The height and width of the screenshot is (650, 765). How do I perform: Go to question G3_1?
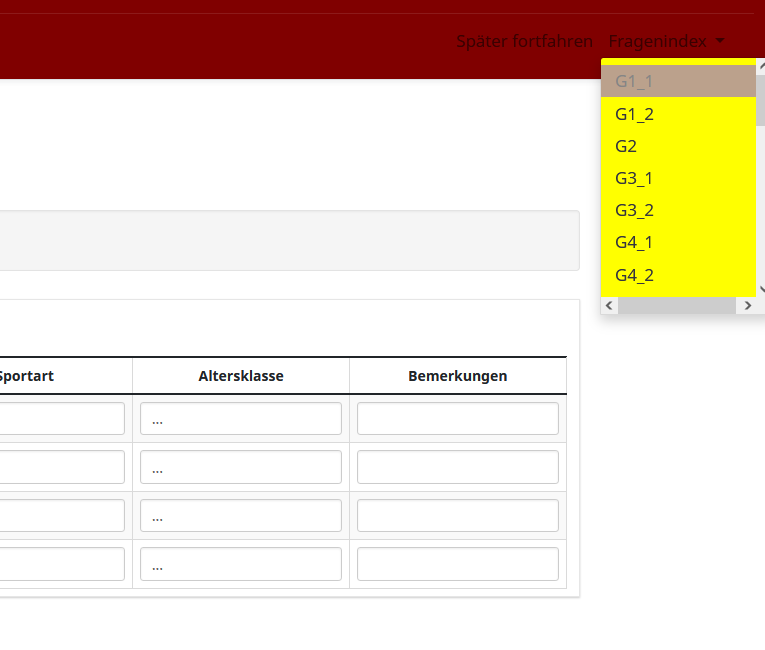[634, 178]
